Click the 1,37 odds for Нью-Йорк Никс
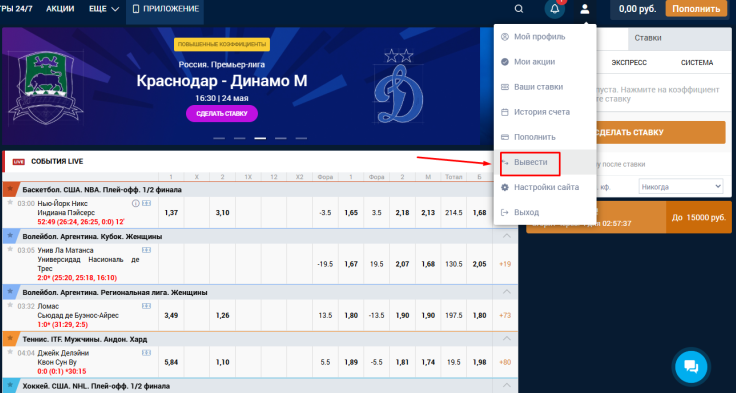 click(x=171, y=213)
